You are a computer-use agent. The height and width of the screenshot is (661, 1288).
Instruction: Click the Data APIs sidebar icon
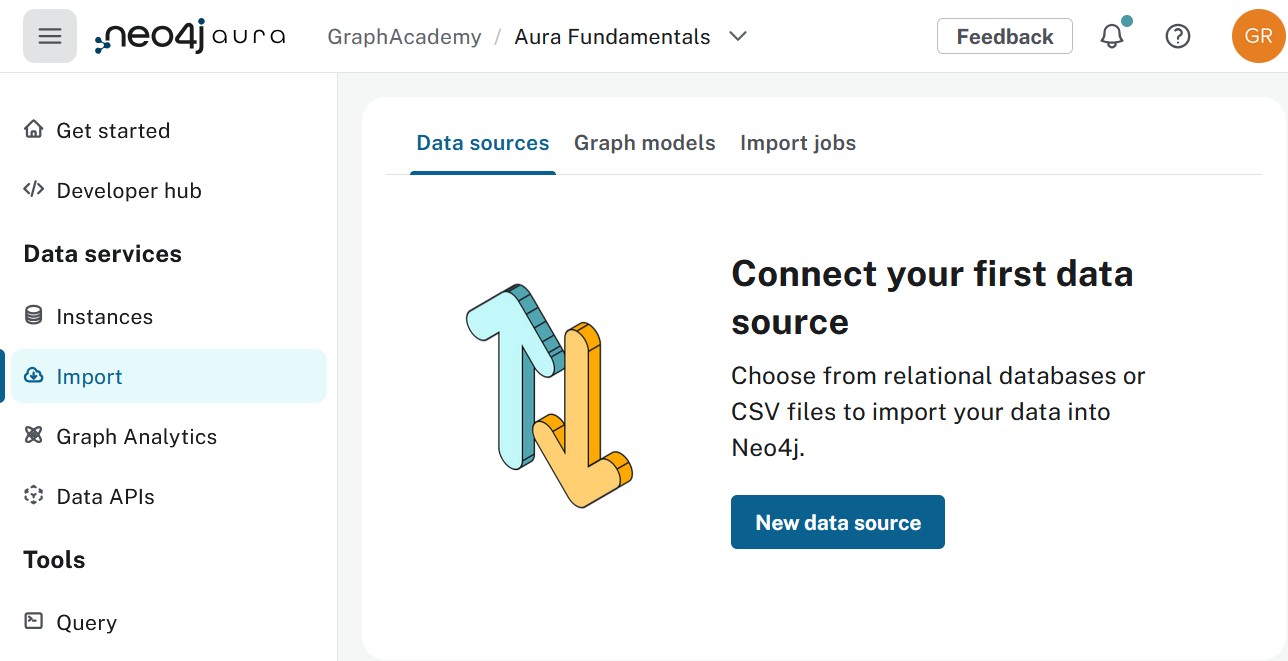coord(33,496)
